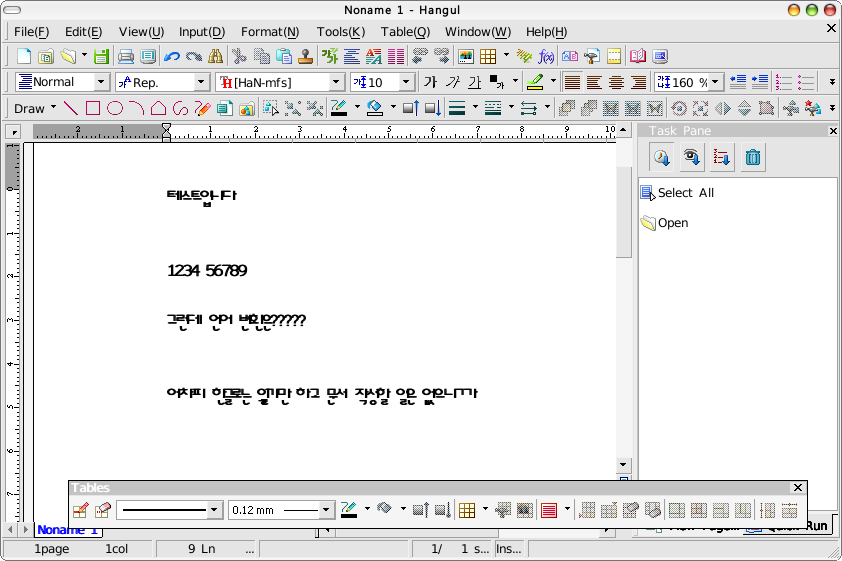This screenshot has height=561, width=842.
Task: Select the ellipse drawing tool
Action: (114, 108)
